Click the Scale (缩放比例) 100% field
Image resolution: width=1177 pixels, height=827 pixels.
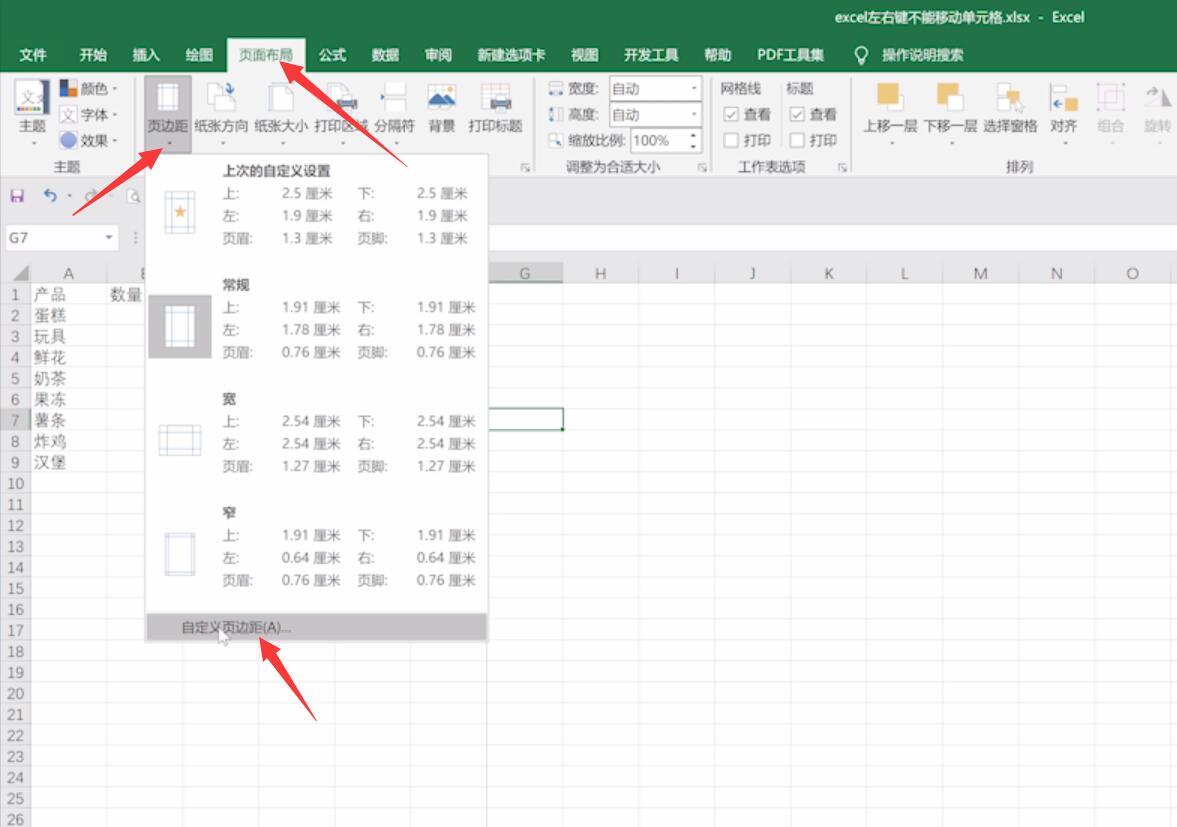pyautogui.click(x=658, y=140)
